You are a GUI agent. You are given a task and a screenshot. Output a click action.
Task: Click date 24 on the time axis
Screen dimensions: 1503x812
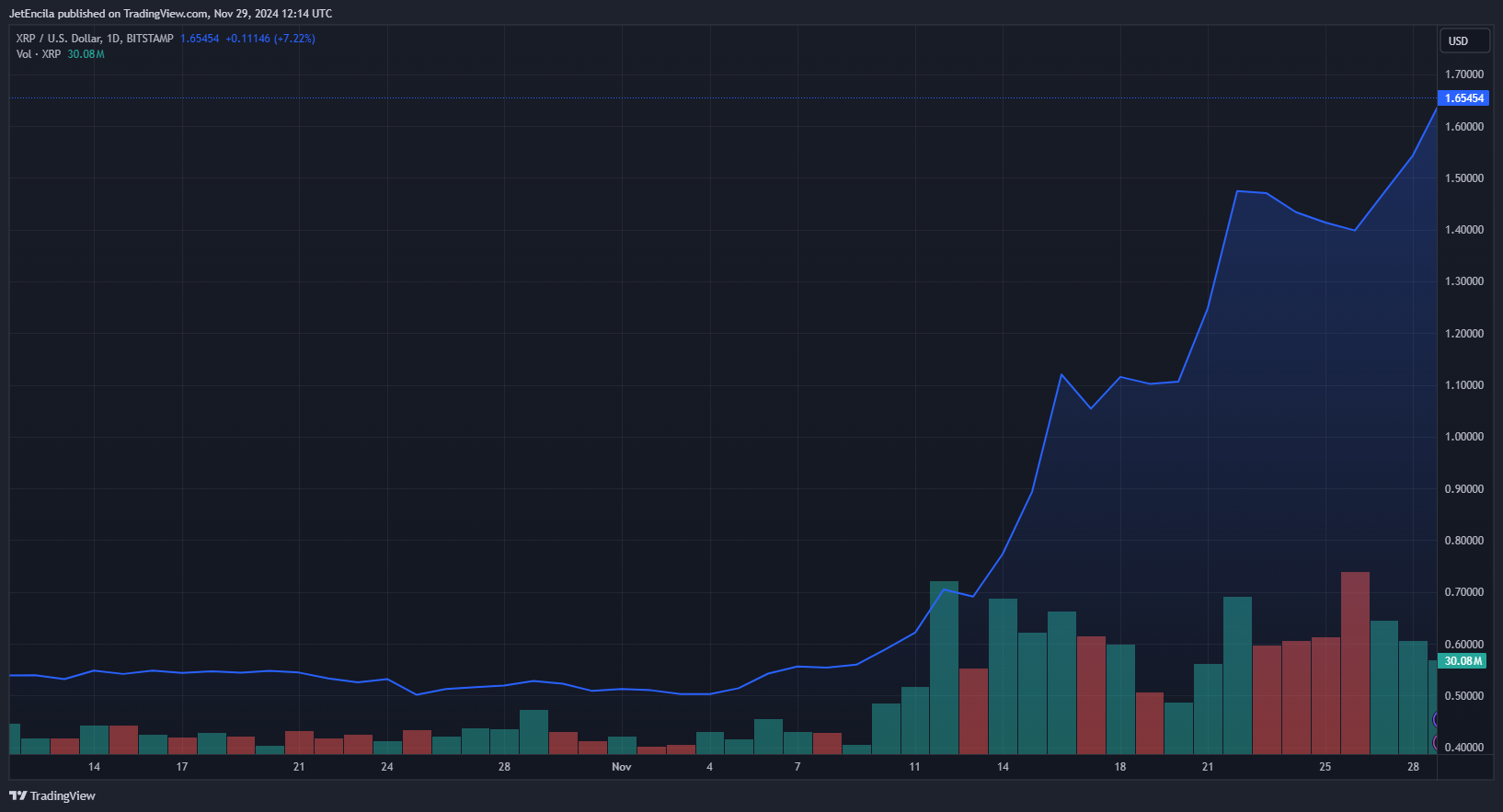click(x=387, y=767)
